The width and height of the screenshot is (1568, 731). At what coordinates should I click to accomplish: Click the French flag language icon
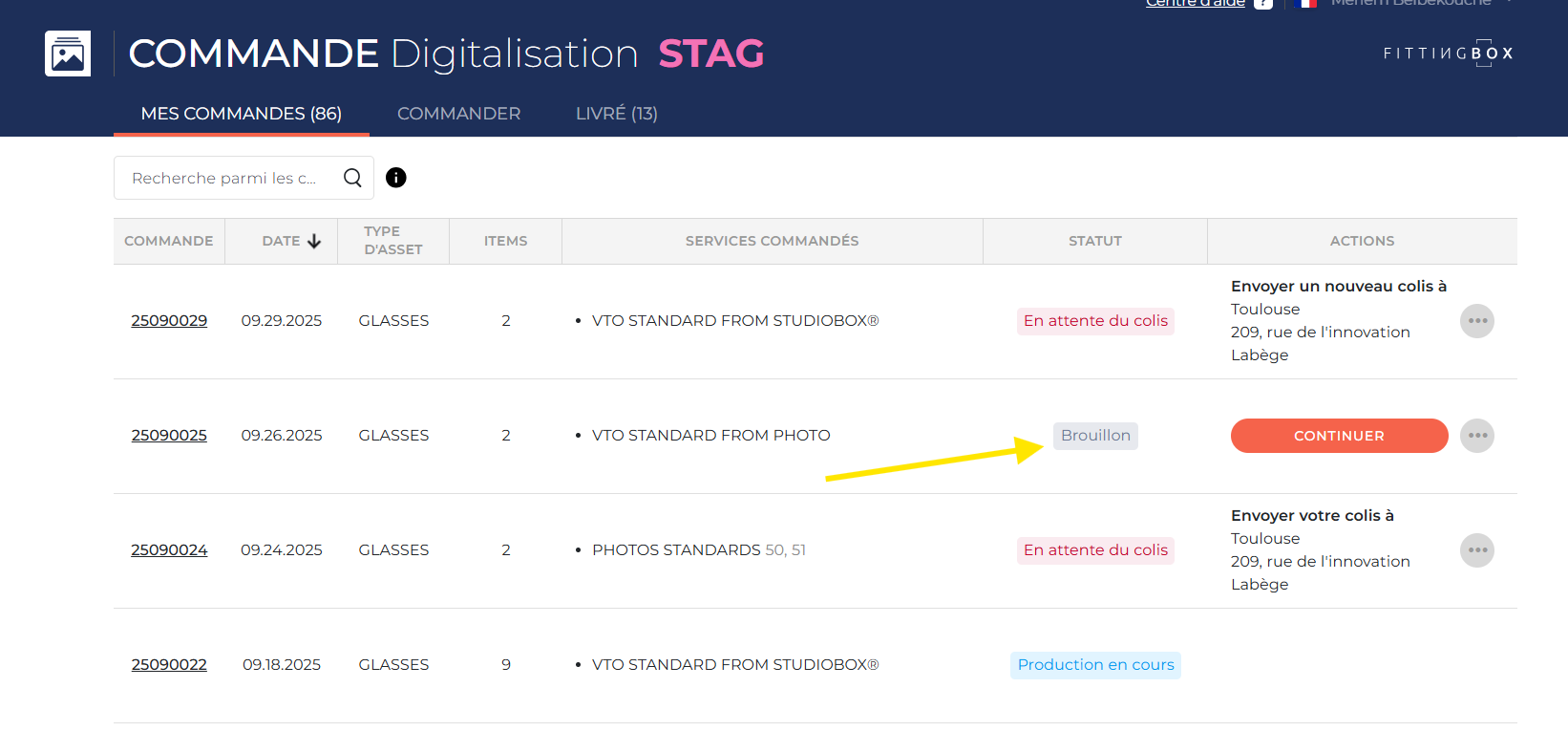[x=1305, y=3]
